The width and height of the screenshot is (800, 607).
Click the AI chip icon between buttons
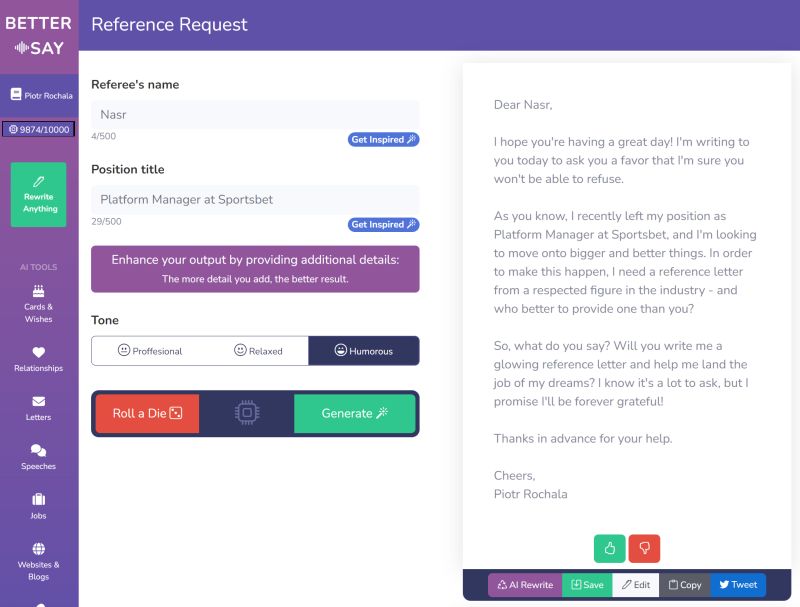pyautogui.click(x=247, y=413)
